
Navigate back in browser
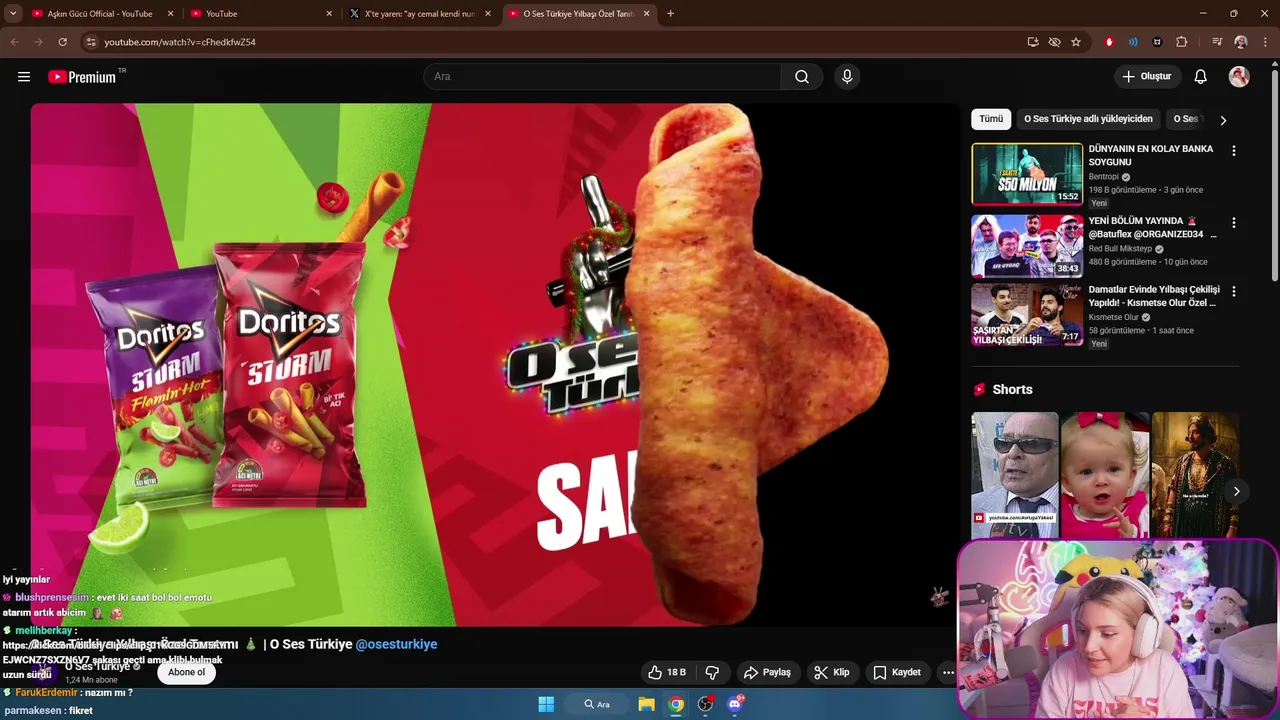(14, 42)
